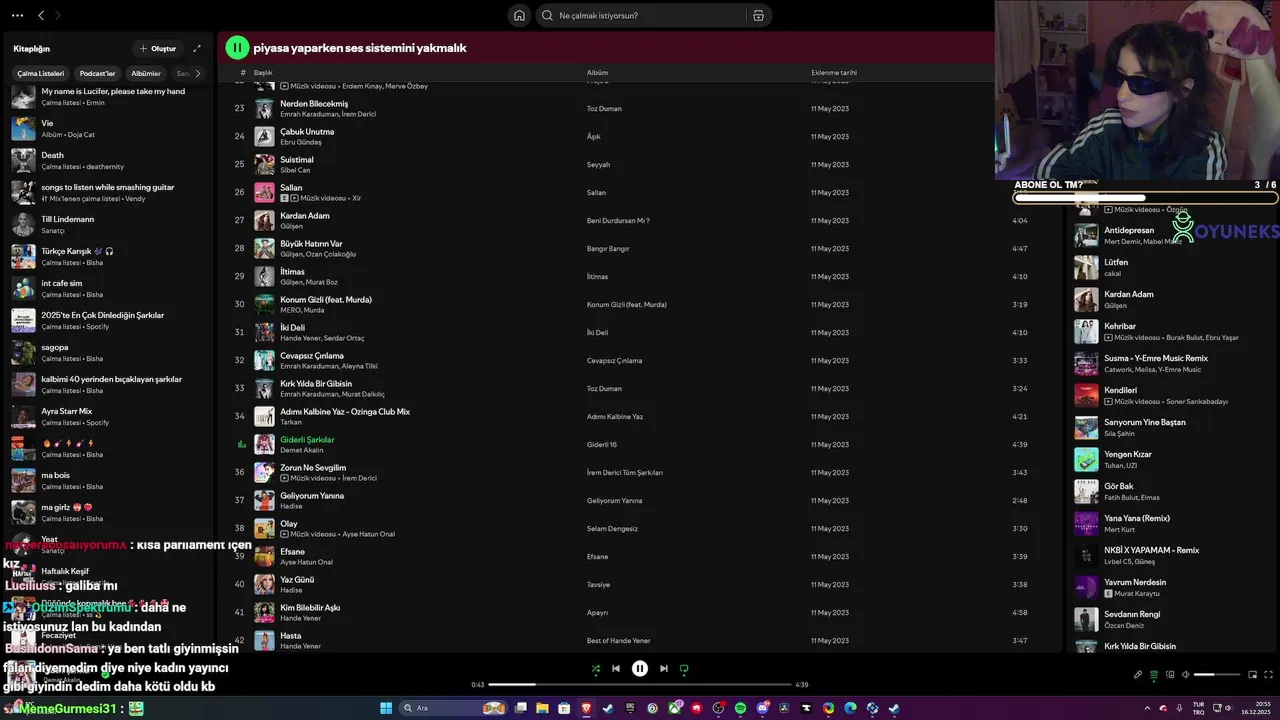Toggle repeat mode
This screenshot has width=1280, height=720.
coord(684,669)
